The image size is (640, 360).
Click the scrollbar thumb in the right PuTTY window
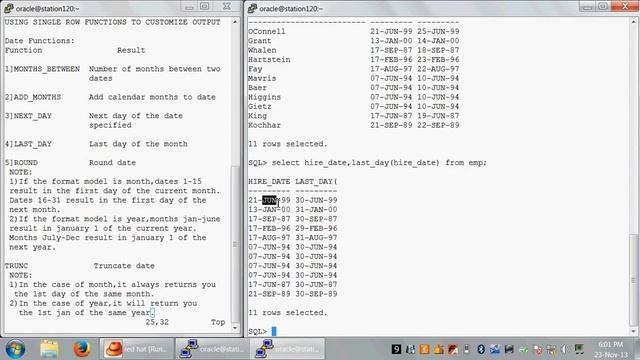click(x=633, y=280)
